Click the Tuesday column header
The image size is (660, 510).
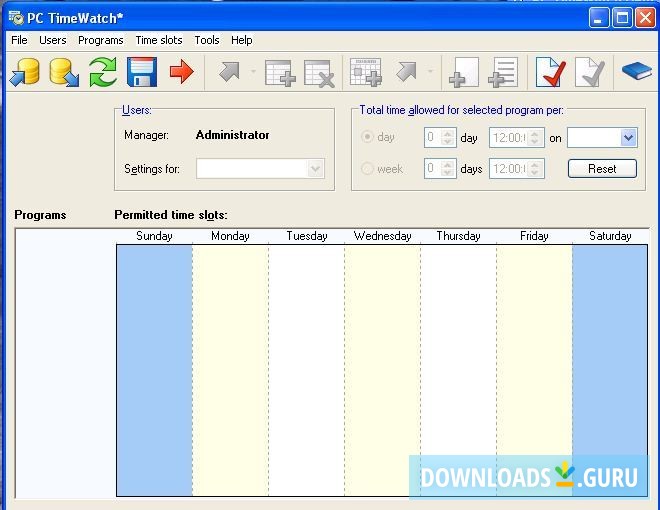coord(306,236)
